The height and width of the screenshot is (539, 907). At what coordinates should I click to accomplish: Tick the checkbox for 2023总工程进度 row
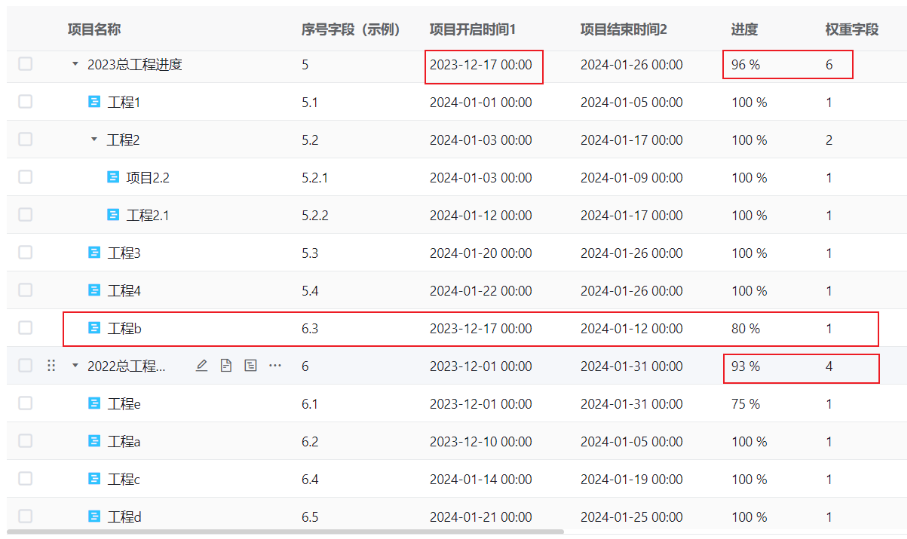(25, 64)
